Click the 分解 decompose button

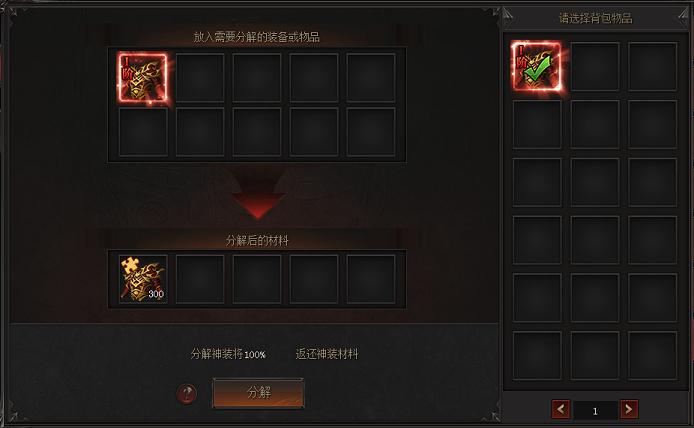point(258,393)
